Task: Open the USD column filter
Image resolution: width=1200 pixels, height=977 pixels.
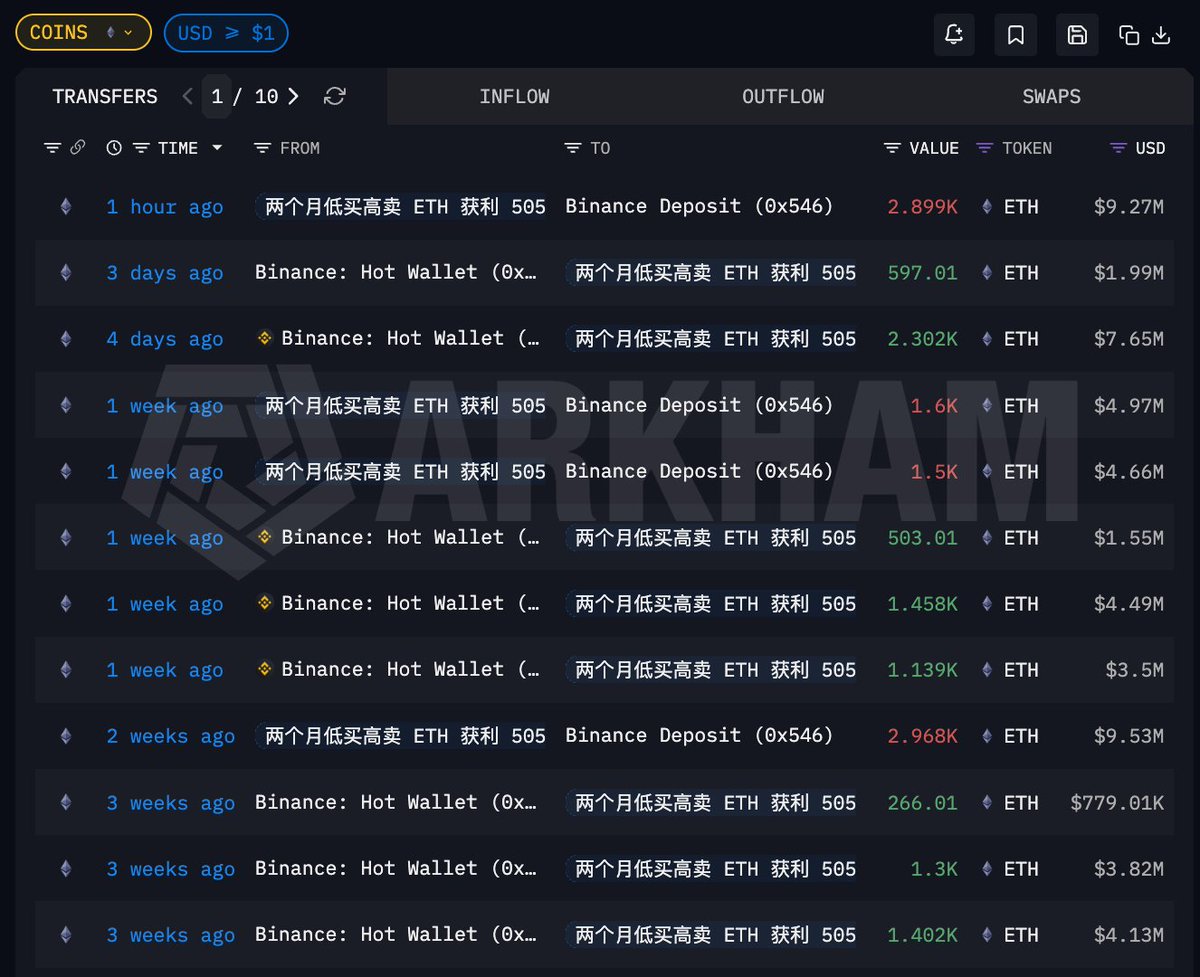Action: [1119, 148]
